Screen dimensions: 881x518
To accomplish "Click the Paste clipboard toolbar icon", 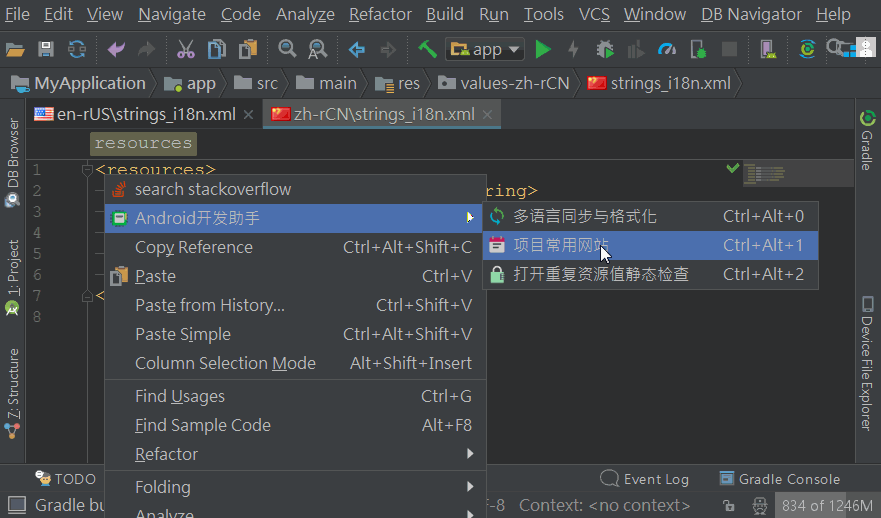I will [248, 50].
